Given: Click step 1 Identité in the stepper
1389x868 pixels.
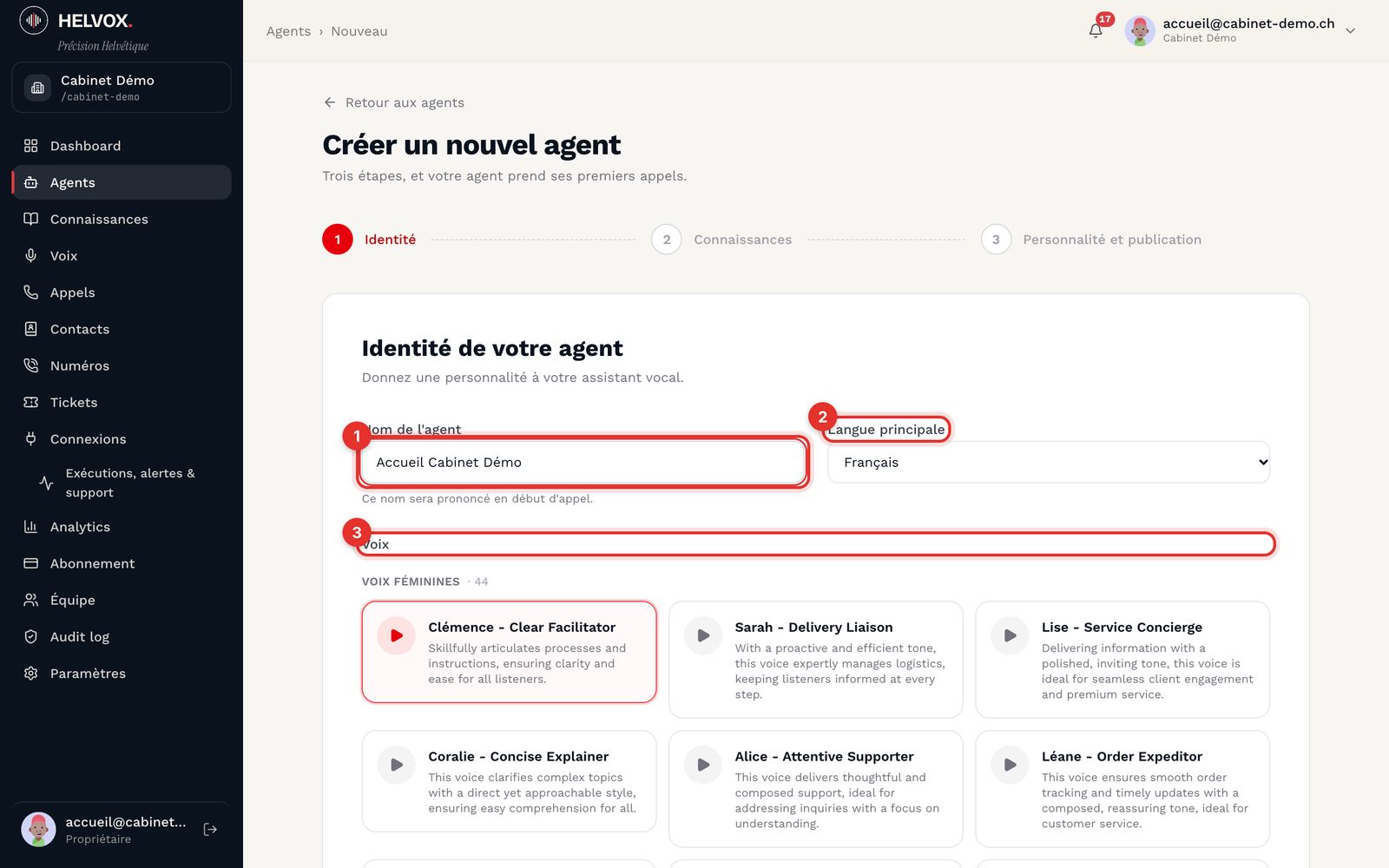Looking at the screenshot, I should click(x=369, y=240).
